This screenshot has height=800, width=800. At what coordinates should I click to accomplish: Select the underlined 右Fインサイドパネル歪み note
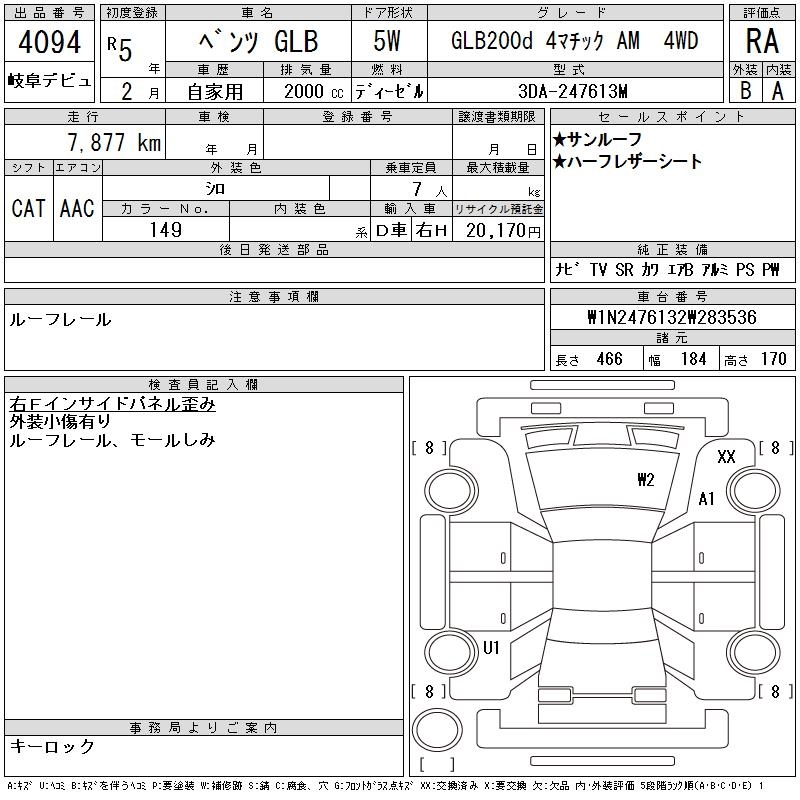pyautogui.click(x=112, y=404)
